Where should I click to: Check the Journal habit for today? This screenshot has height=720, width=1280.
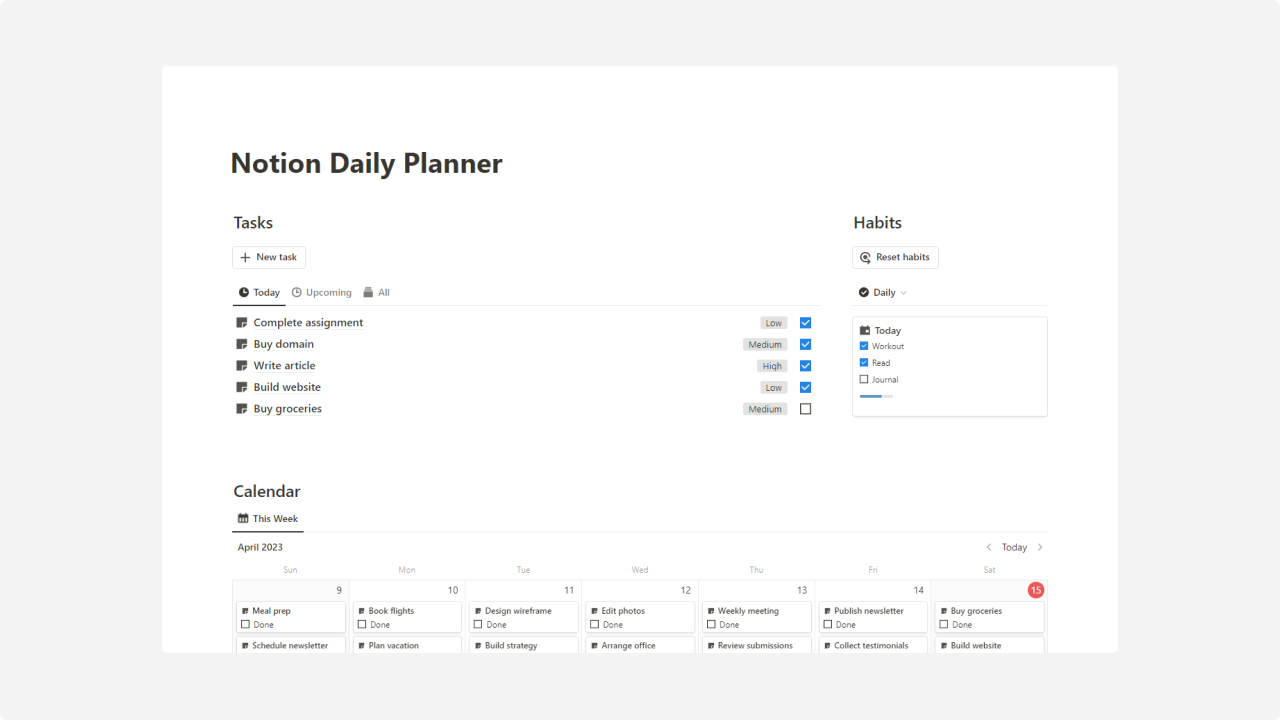point(864,379)
